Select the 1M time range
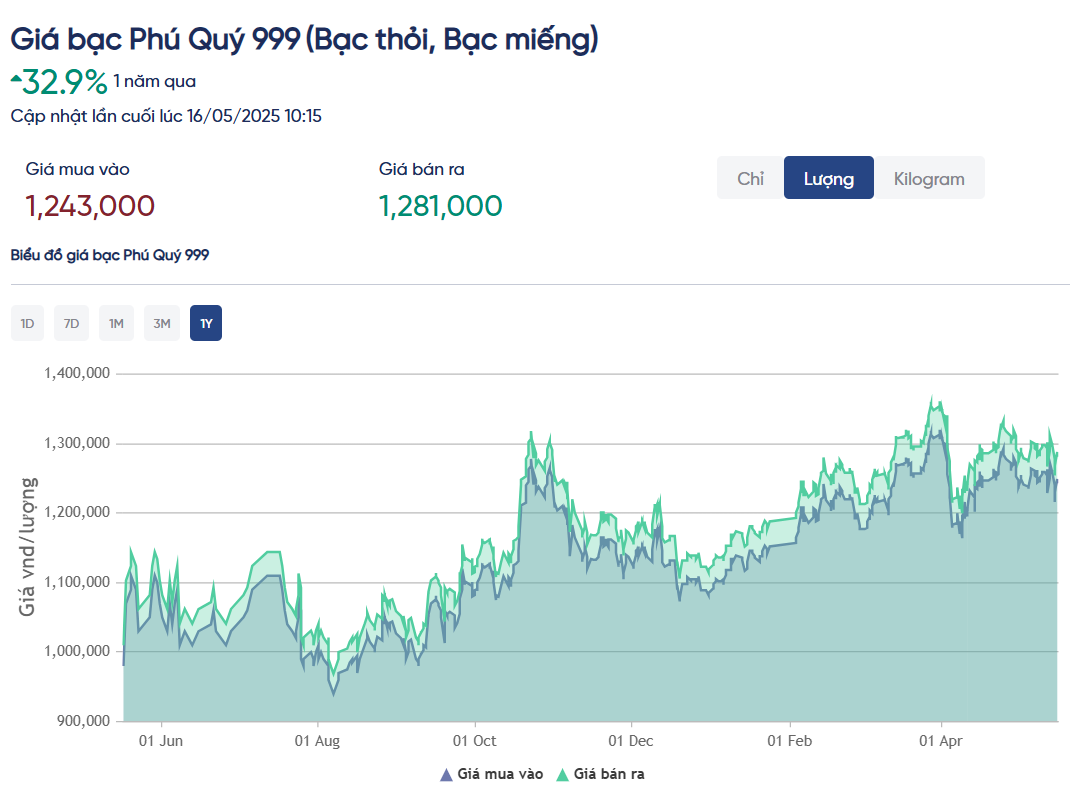This screenshot has width=1082, height=793. tap(116, 323)
